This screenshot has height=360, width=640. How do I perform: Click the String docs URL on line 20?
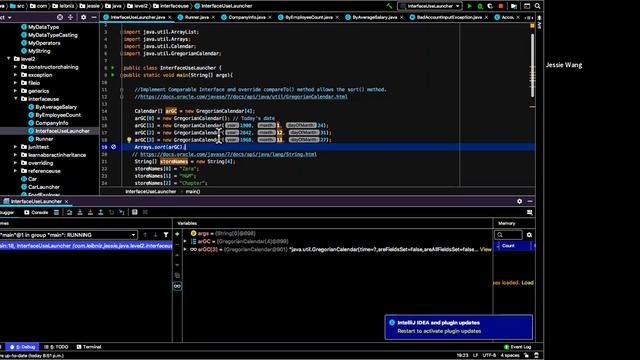tap(228, 154)
